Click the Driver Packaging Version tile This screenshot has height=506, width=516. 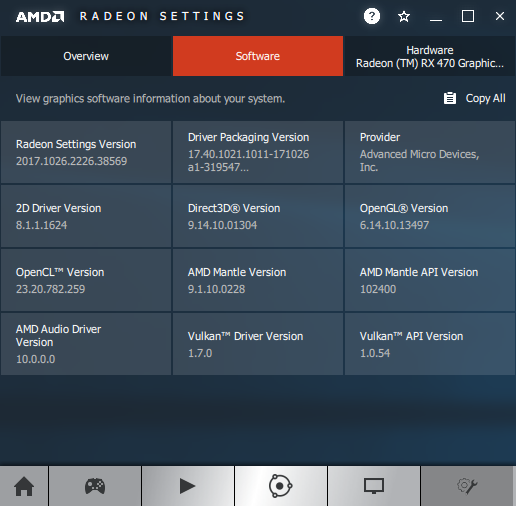pyautogui.click(x=258, y=152)
